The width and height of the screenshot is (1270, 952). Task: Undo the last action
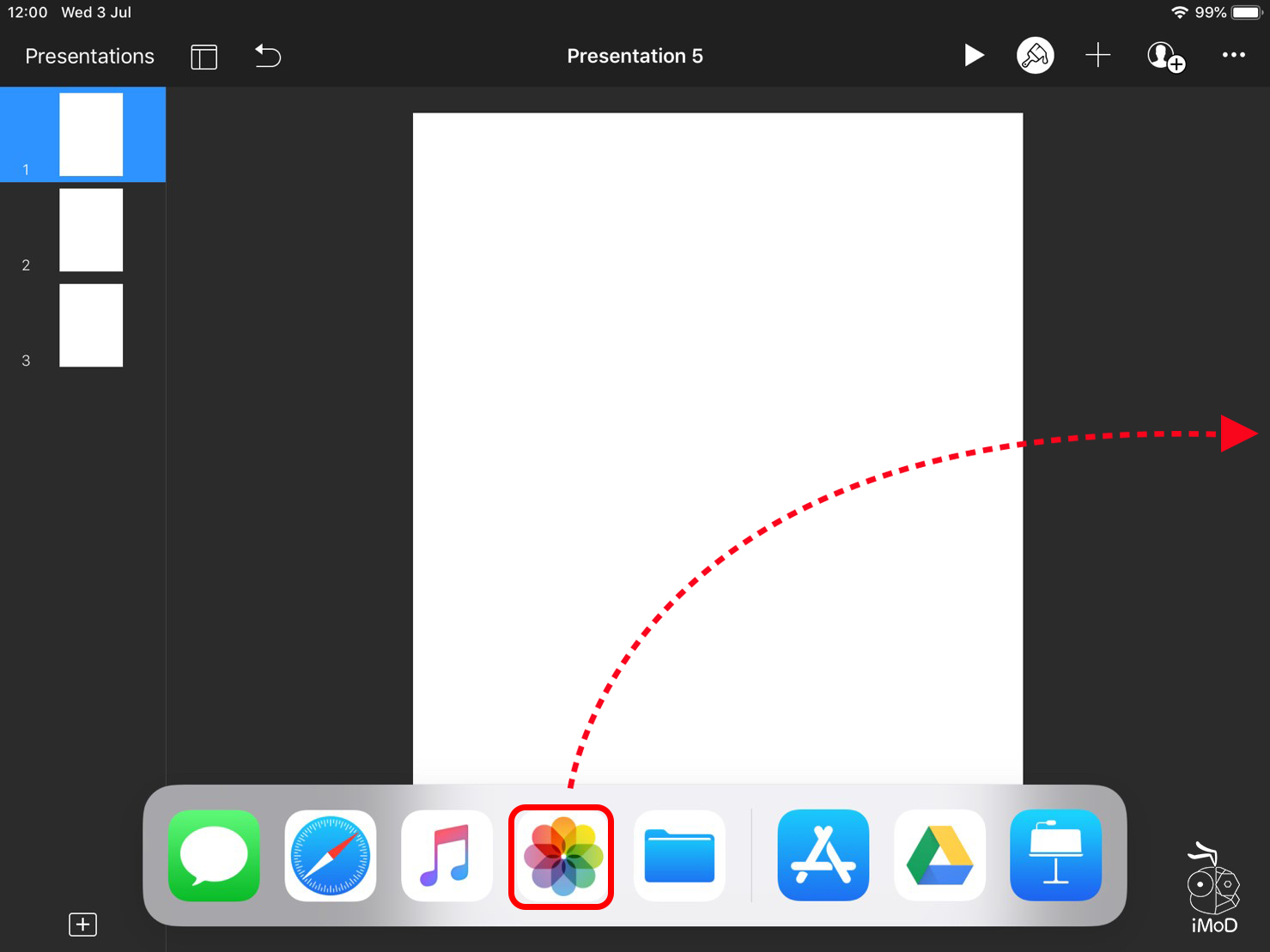coord(268,57)
